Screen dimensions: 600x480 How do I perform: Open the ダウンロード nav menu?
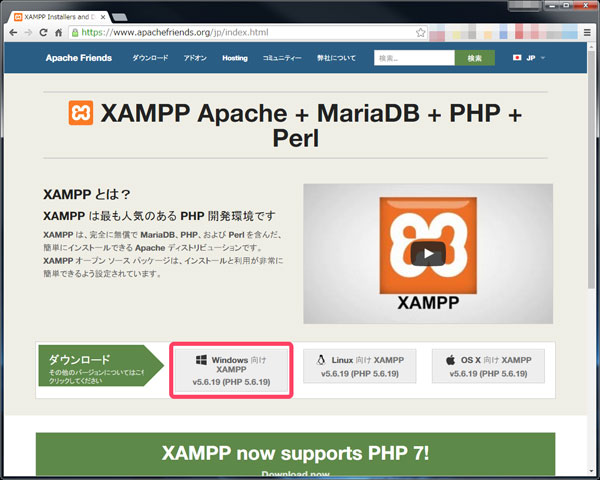[150, 58]
